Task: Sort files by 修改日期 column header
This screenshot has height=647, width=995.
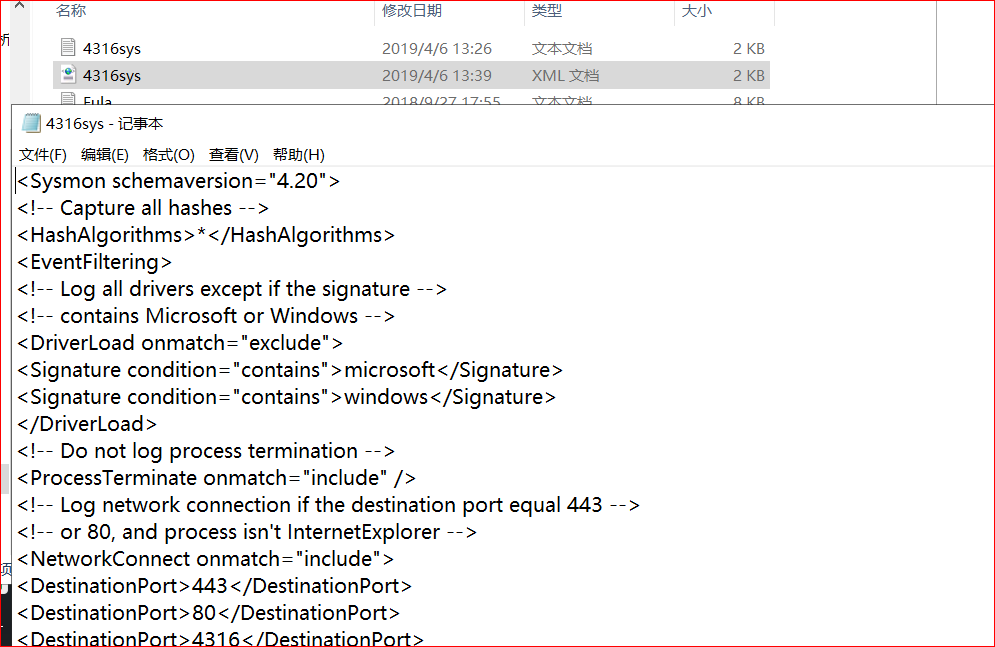Action: 412,11
